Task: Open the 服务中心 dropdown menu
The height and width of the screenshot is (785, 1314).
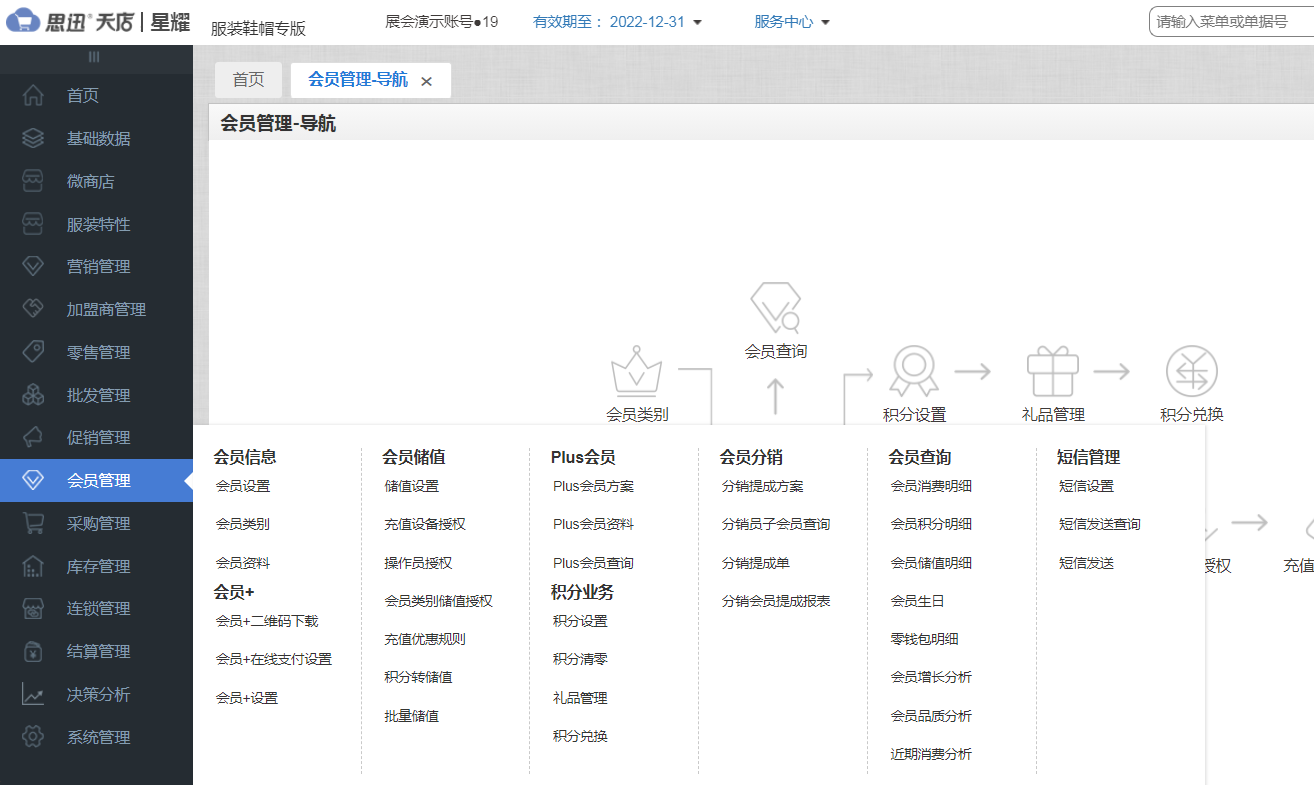Action: 790,19
